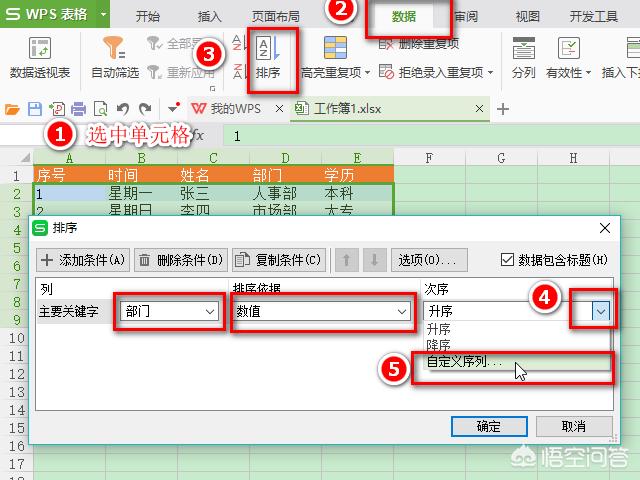
Task: Click 添加条件(A) in sort dialog
Action: pyautogui.click(x=83, y=260)
